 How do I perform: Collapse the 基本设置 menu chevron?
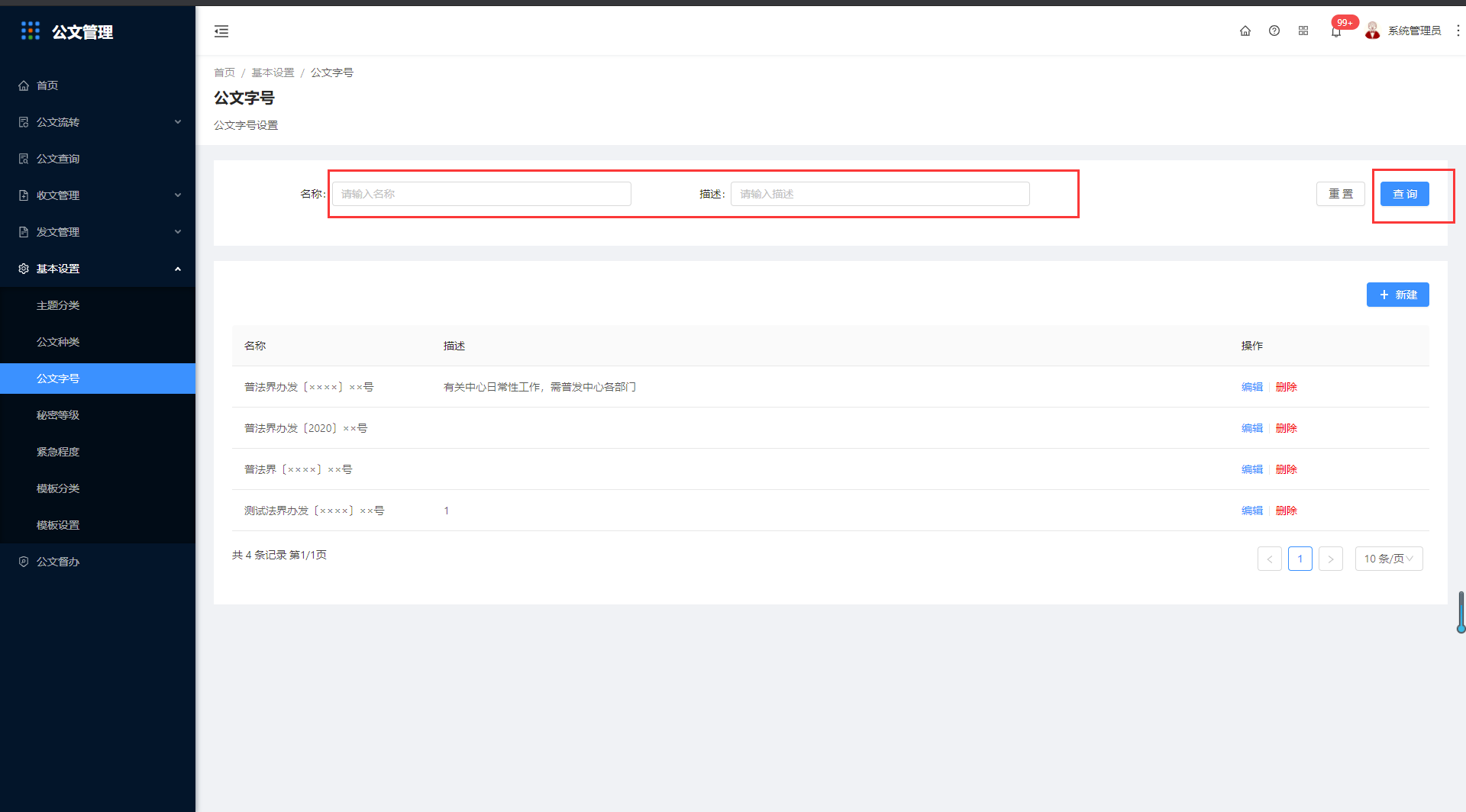click(x=178, y=269)
